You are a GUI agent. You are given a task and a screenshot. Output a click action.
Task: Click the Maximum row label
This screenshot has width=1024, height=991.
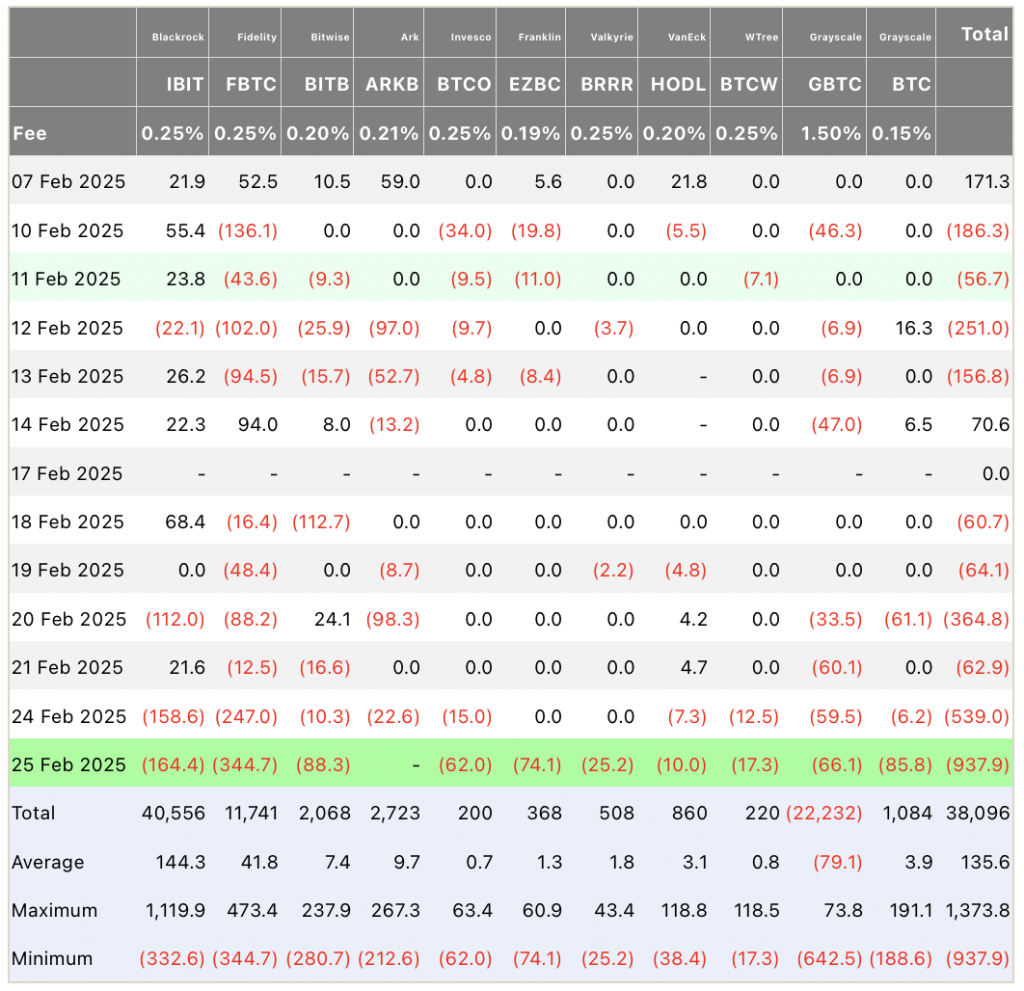click(x=54, y=911)
